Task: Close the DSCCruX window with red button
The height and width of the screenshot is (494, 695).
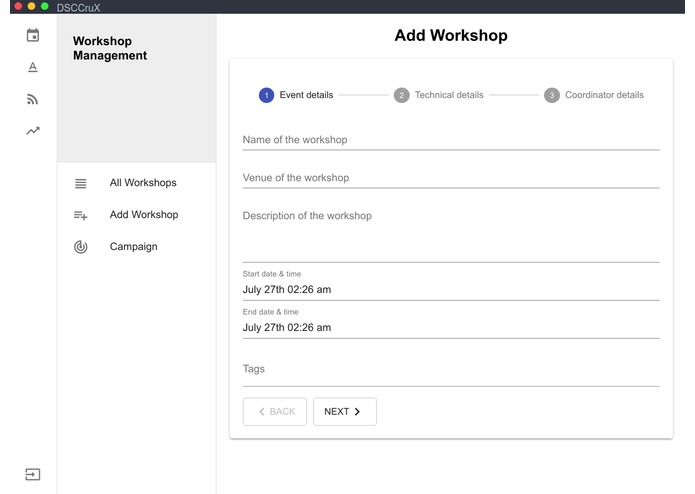Action: click(19, 6)
